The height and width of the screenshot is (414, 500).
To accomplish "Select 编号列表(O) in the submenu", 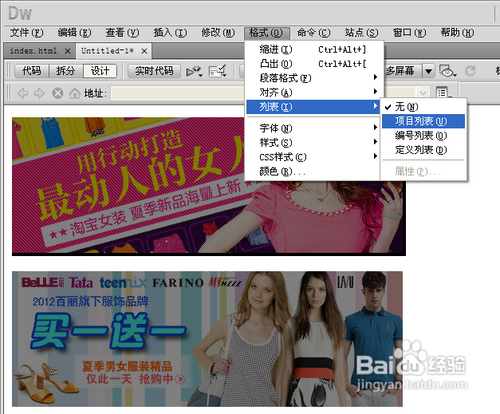I will [x=423, y=135].
